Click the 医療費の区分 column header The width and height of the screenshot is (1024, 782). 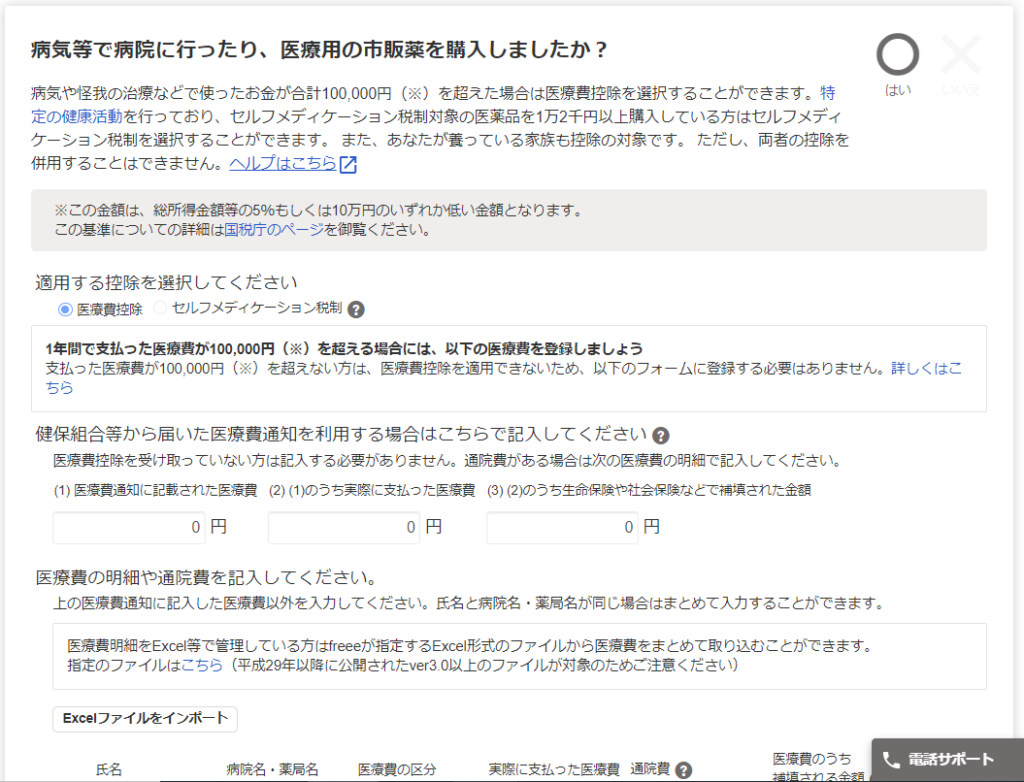click(x=397, y=770)
